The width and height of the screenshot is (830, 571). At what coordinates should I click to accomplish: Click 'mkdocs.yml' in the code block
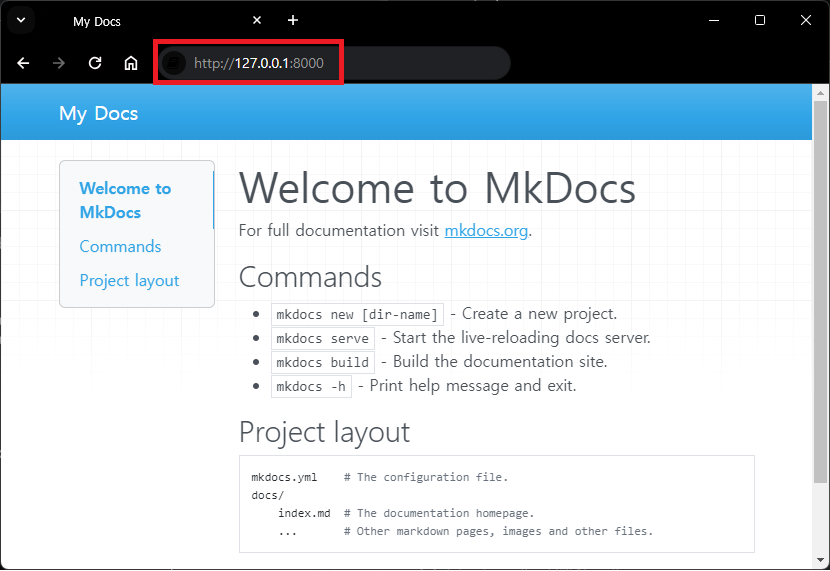(284, 477)
